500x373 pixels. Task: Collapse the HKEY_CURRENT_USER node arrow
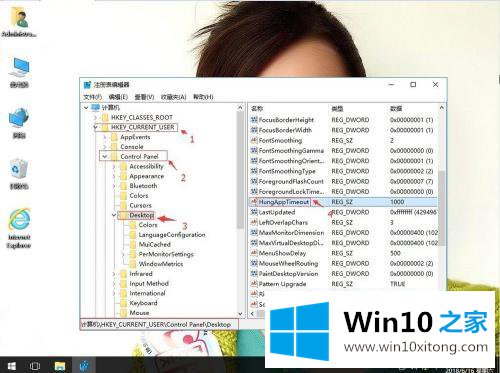click(95, 127)
